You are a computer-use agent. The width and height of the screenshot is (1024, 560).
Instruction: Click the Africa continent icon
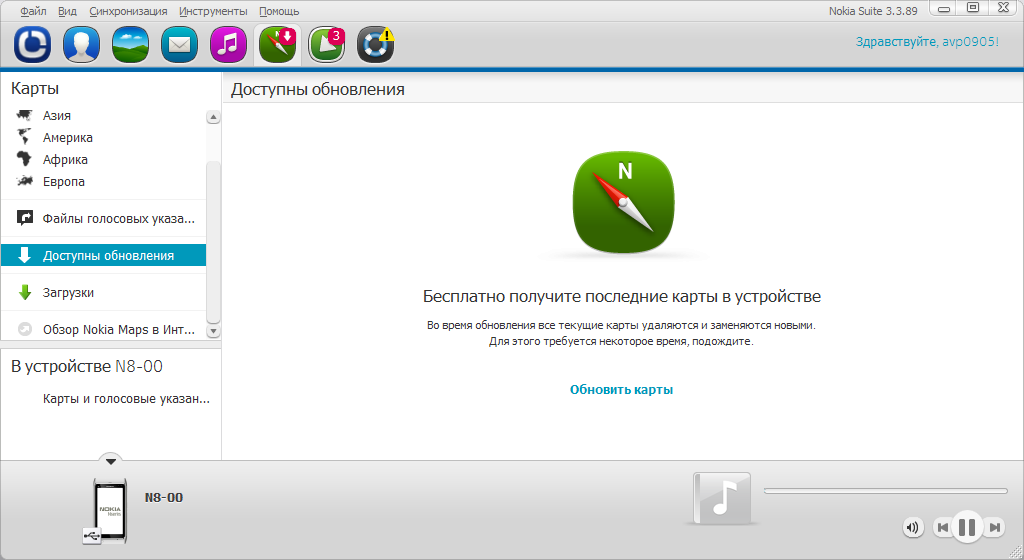point(24,159)
